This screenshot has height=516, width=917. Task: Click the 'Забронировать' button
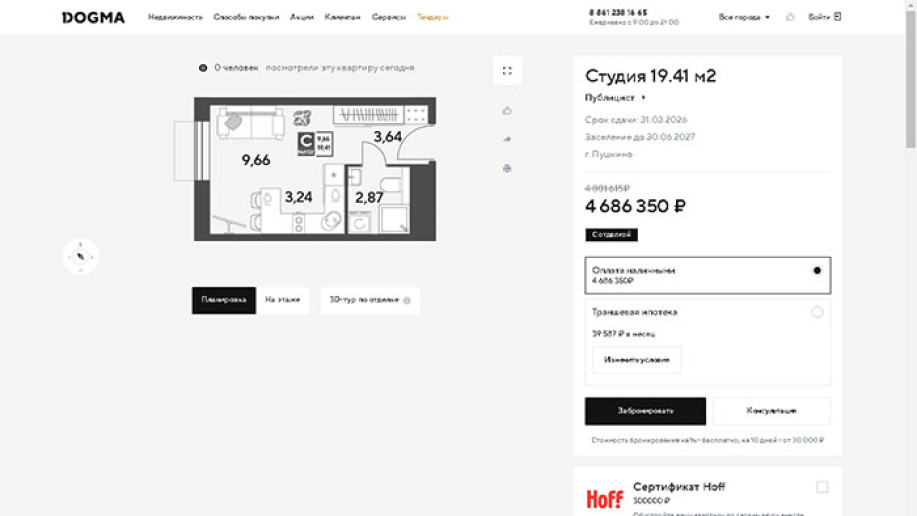coord(645,411)
